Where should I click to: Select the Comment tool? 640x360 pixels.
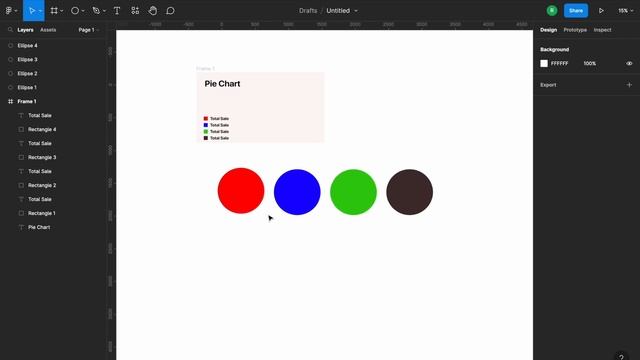171,11
